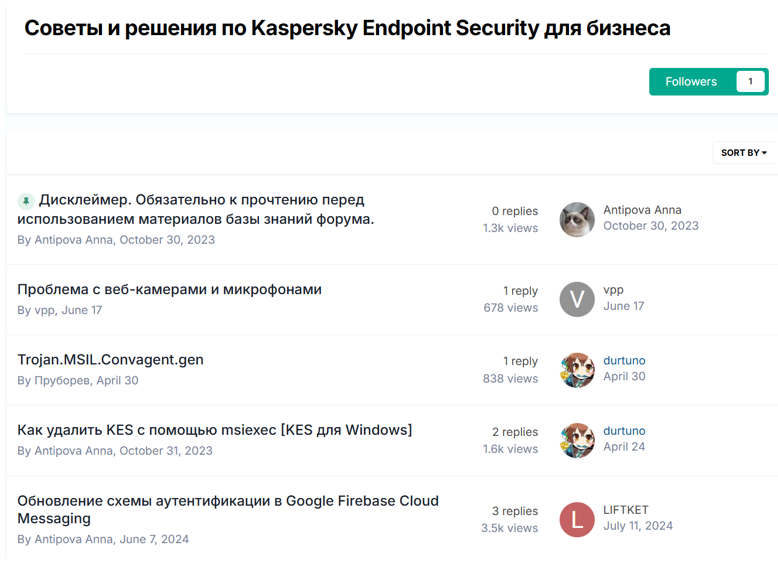Expand the Sort By dropdown
Screen dimensions: 778x574
pos(744,153)
